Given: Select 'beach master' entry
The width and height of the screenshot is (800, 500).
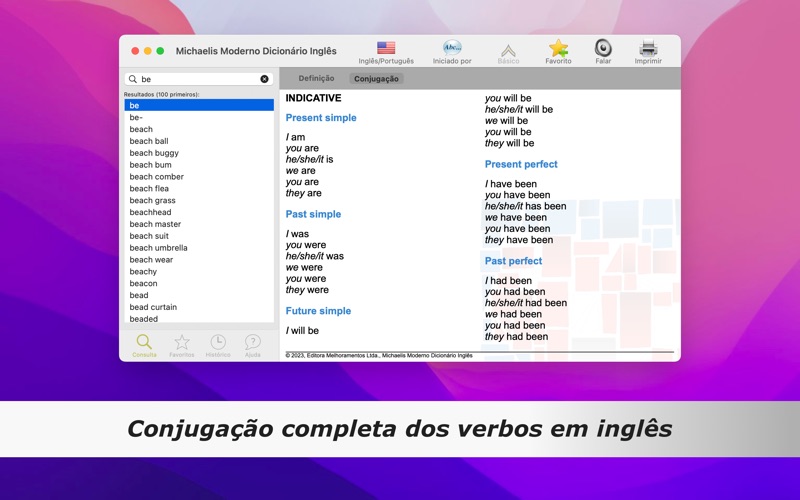Looking at the screenshot, I should (199, 224).
